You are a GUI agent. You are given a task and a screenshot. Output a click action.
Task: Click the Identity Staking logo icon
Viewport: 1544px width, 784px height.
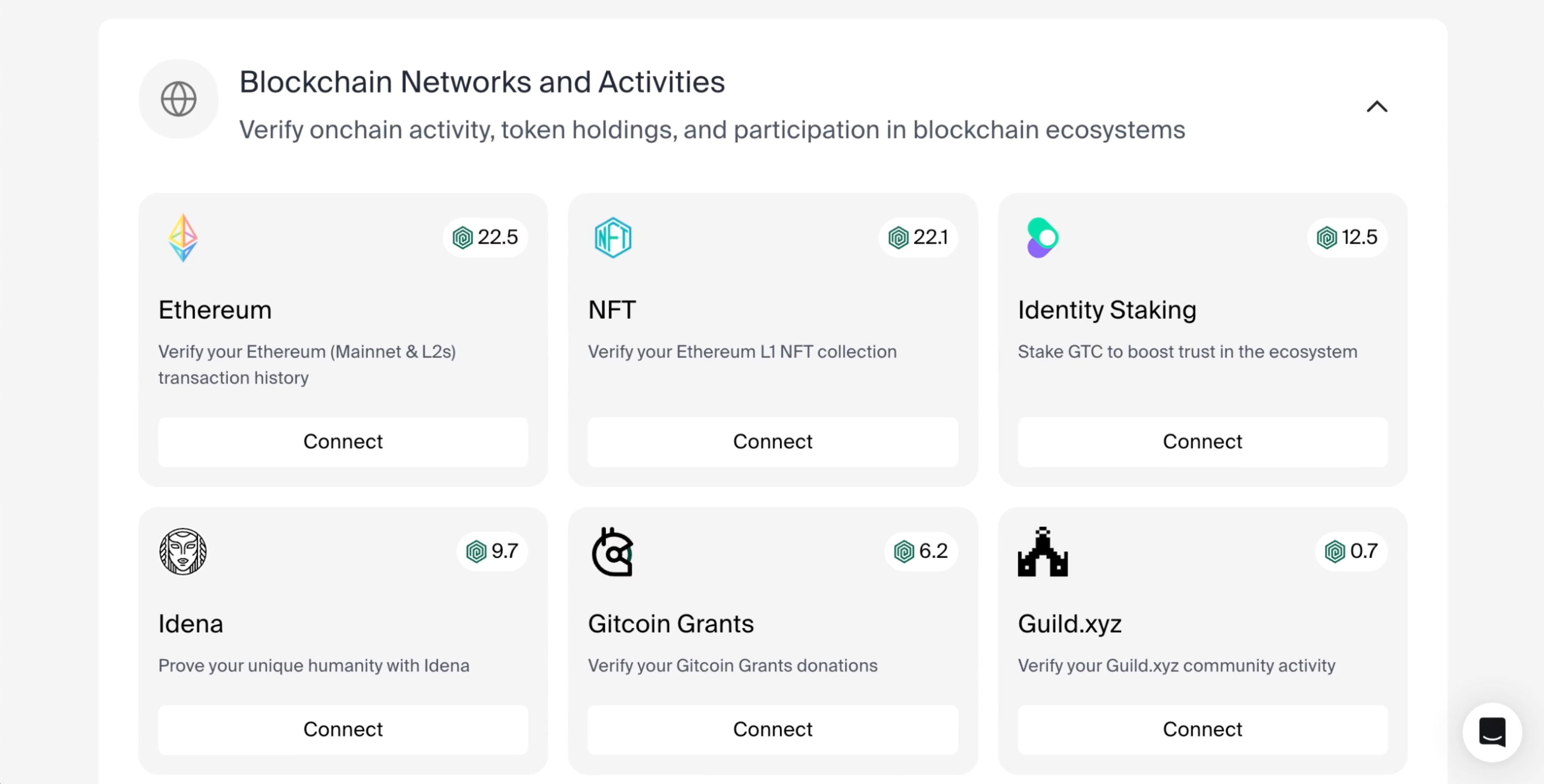coord(1042,238)
